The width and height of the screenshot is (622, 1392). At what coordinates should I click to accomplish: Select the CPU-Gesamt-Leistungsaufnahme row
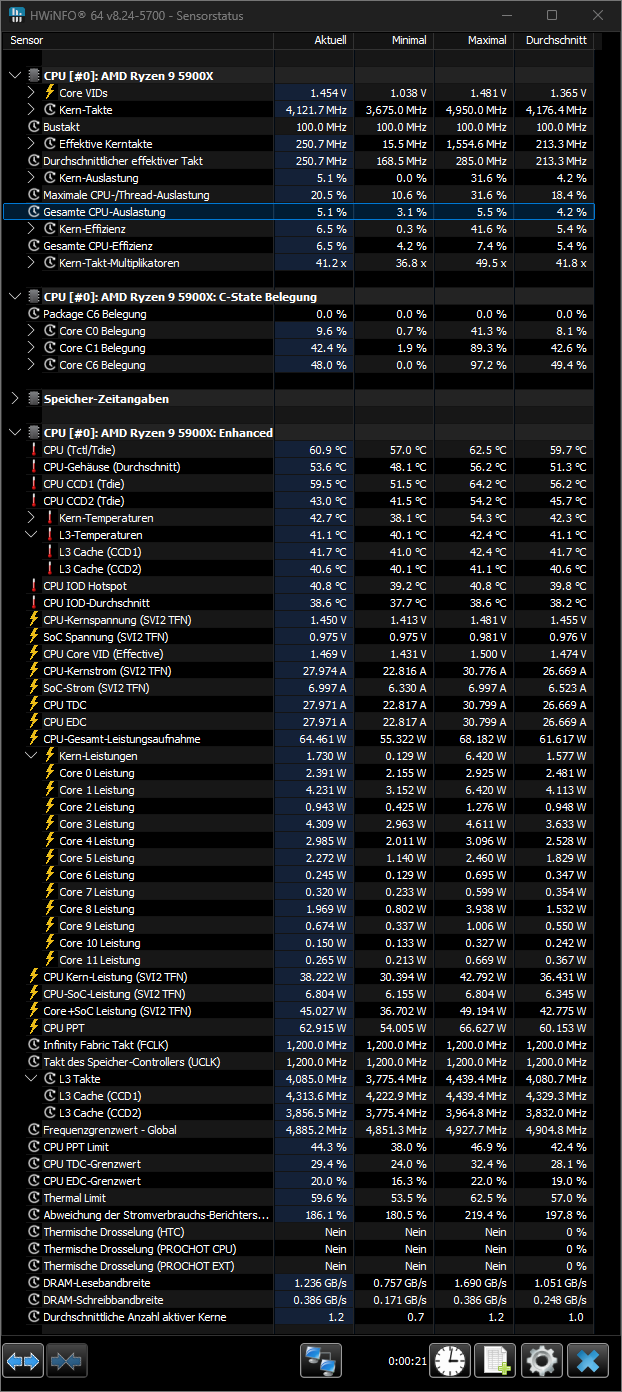[298, 739]
